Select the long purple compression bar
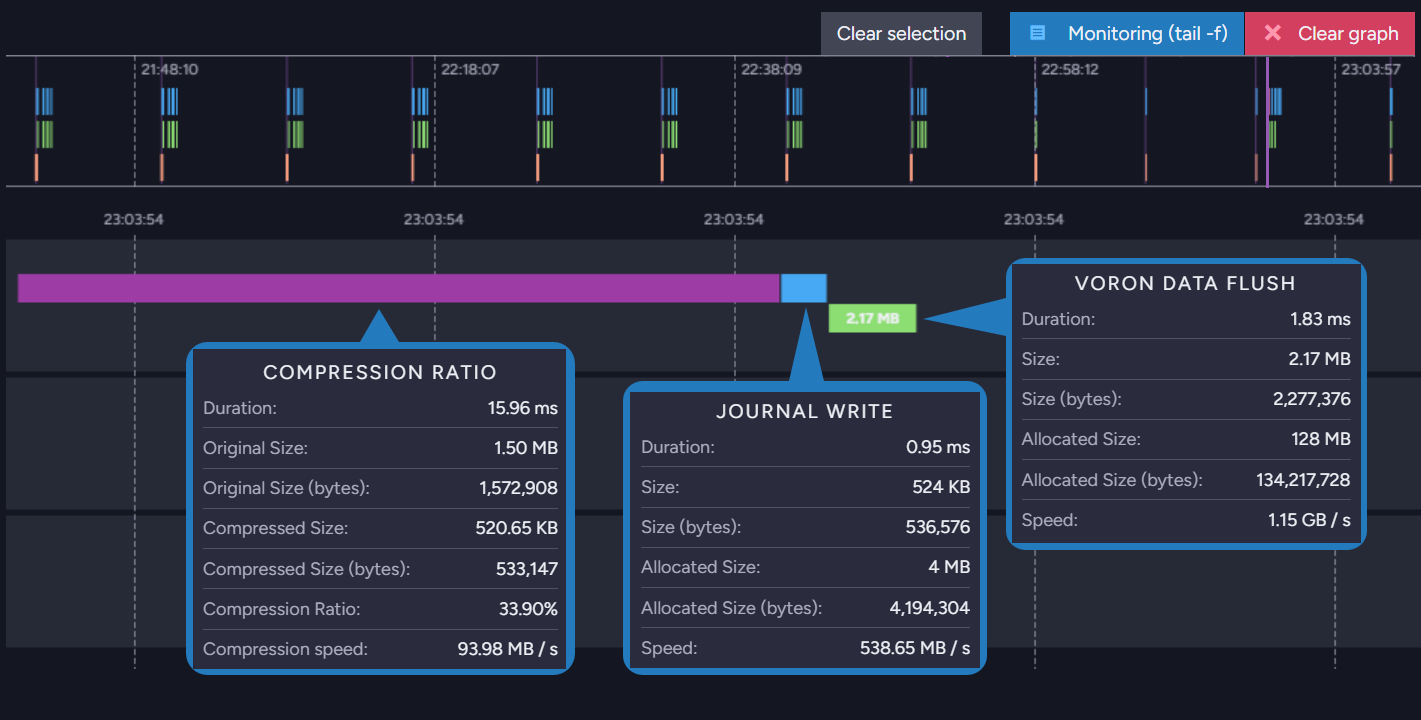The width and height of the screenshot is (1421, 720). (x=398, y=288)
